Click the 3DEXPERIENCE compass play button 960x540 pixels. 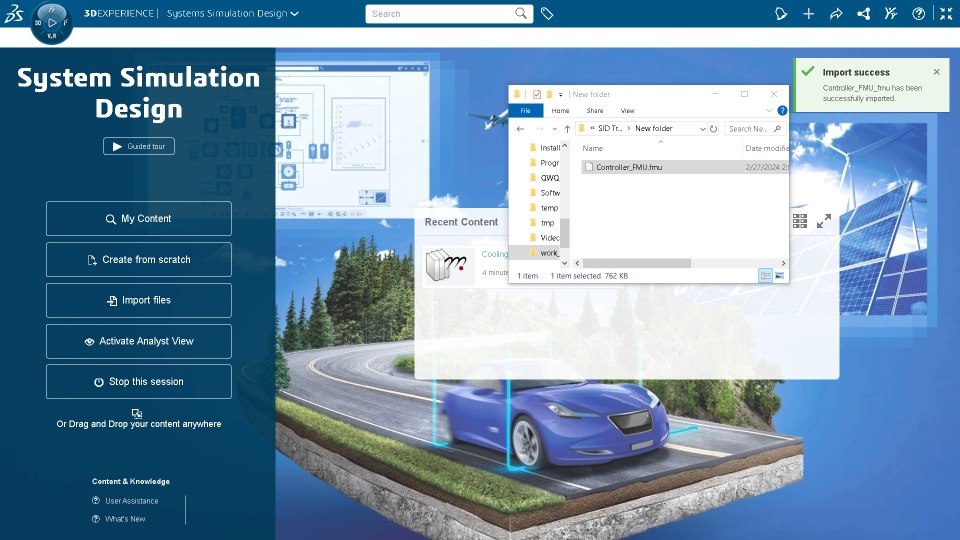coord(52,23)
